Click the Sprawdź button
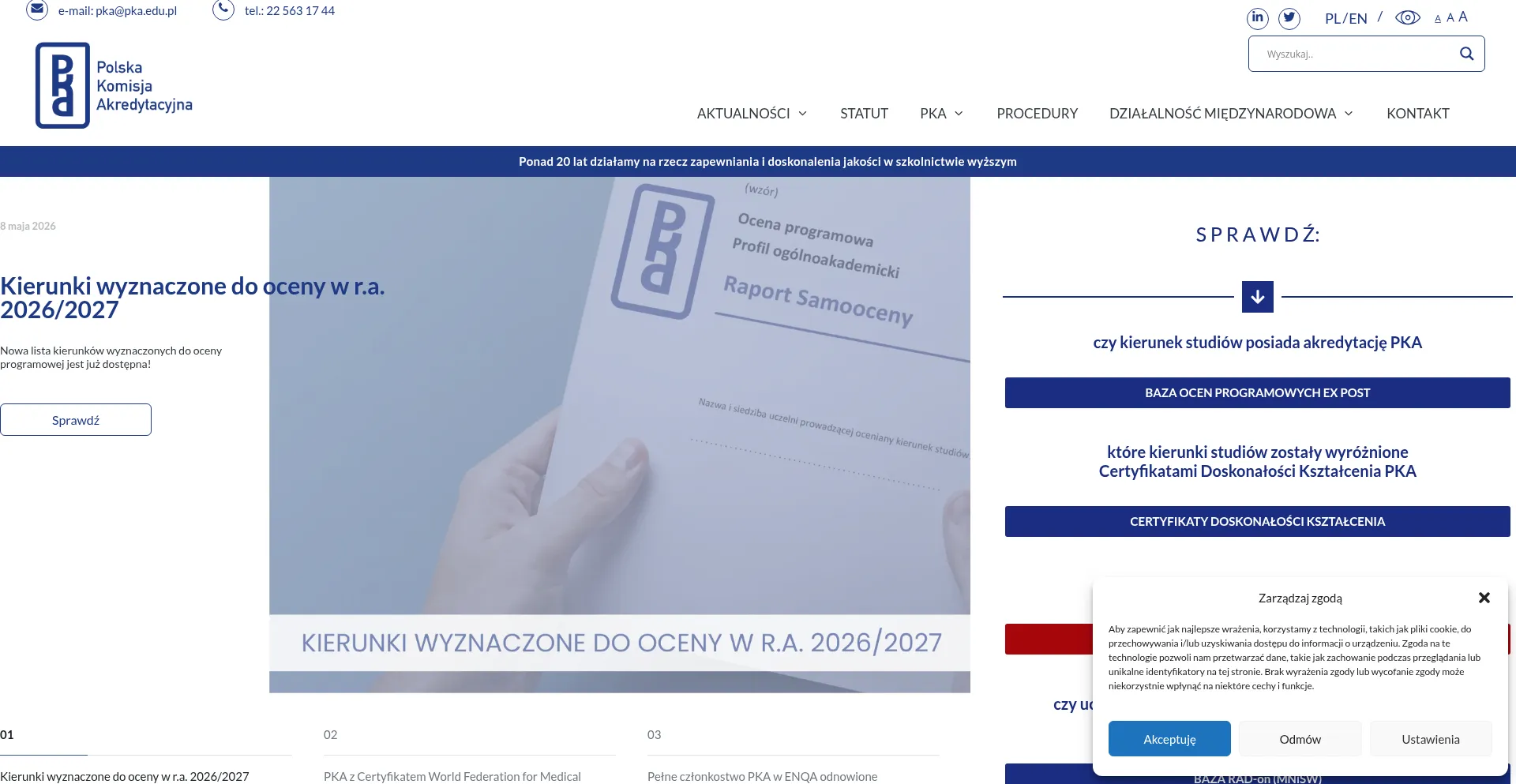Screen dimensions: 1516x784 [76, 420]
